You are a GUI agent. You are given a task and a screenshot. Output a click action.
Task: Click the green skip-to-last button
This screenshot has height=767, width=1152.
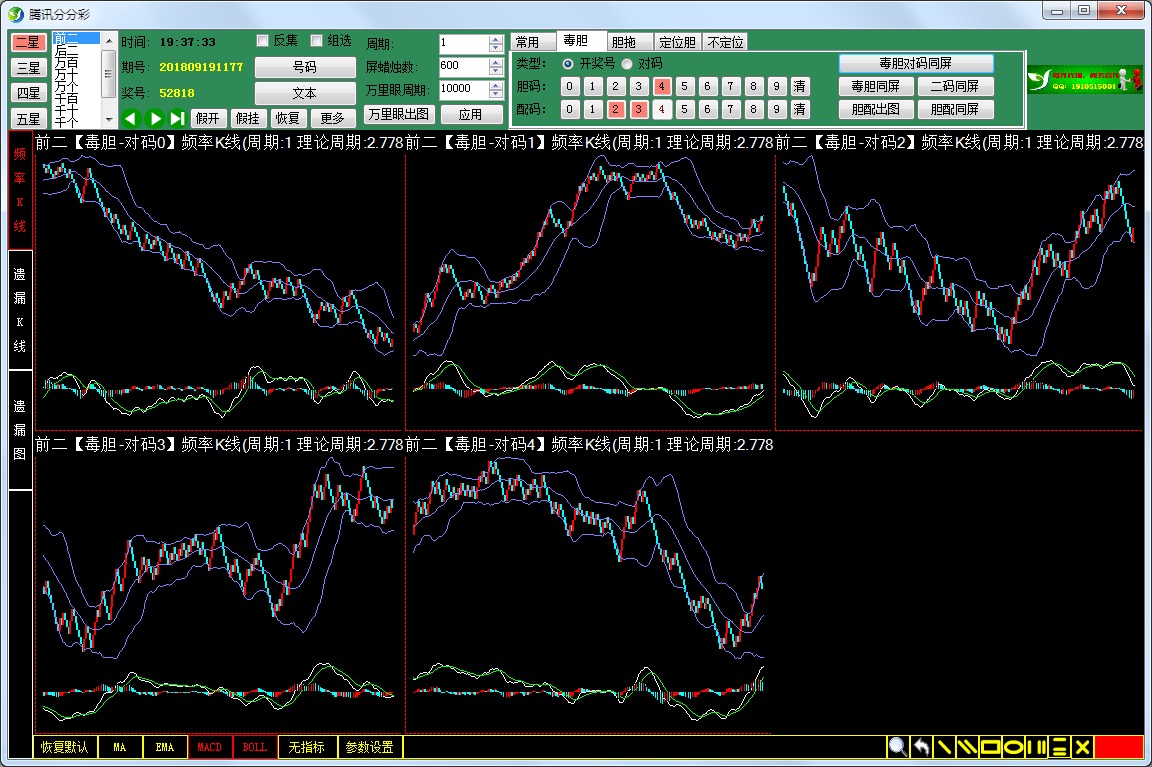(x=177, y=118)
